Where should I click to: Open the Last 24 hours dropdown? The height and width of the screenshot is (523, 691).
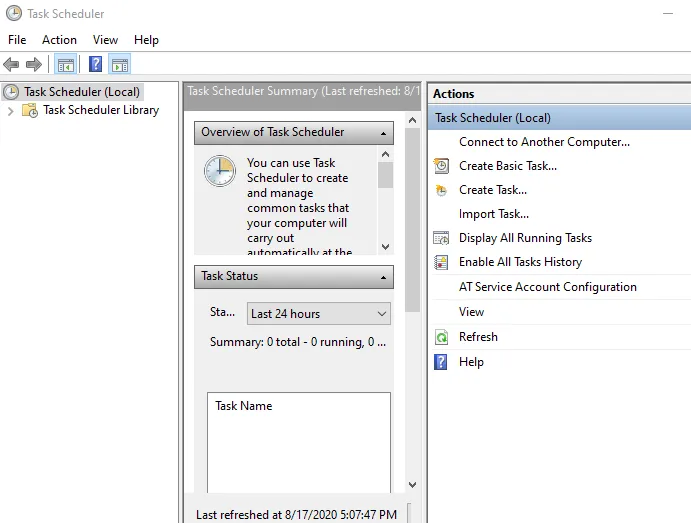pos(318,314)
